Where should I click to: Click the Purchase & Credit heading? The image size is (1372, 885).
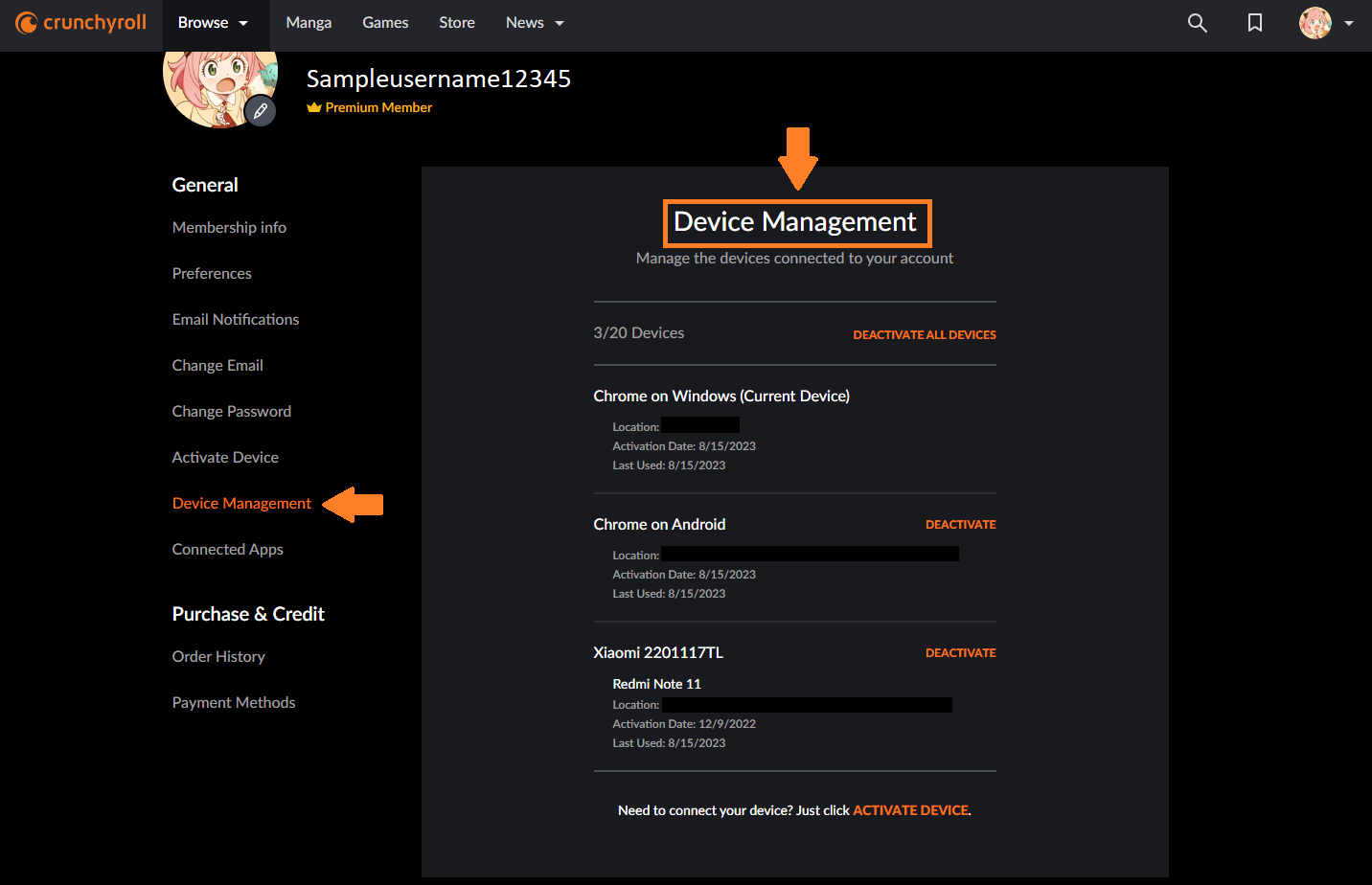[x=248, y=614]
